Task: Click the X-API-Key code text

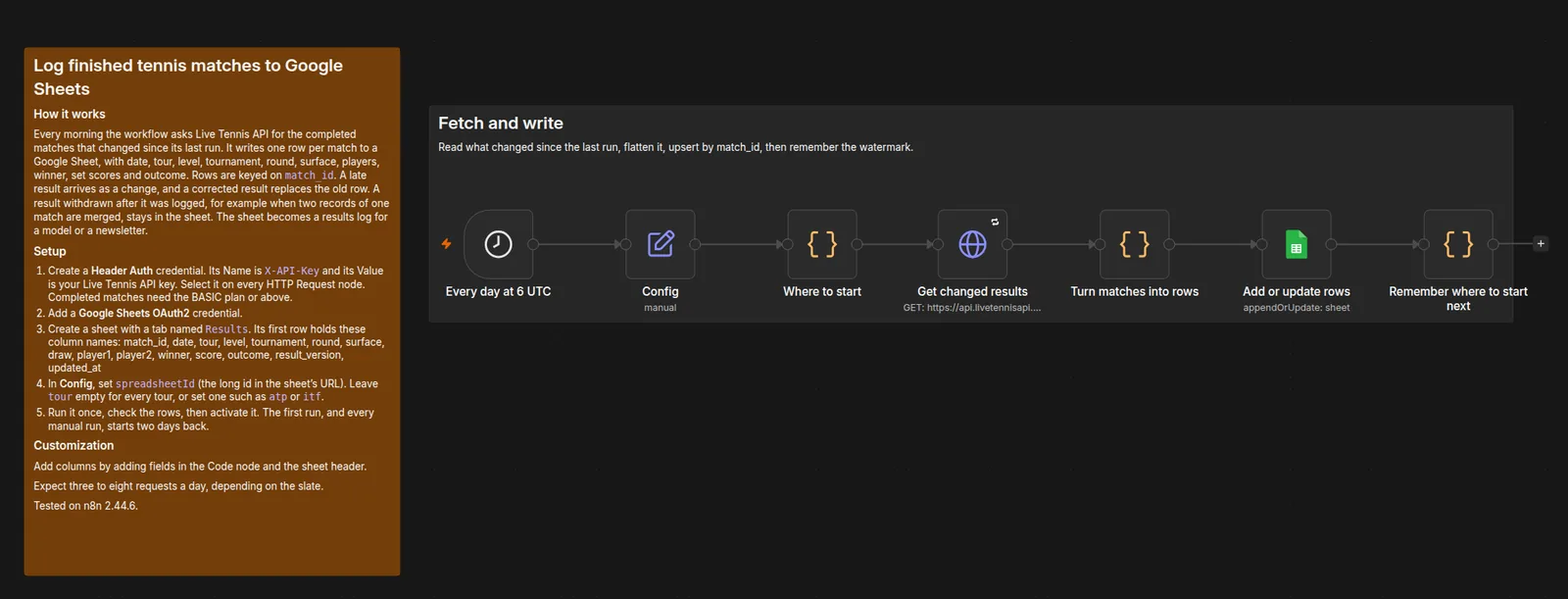Action: point(292,271)
